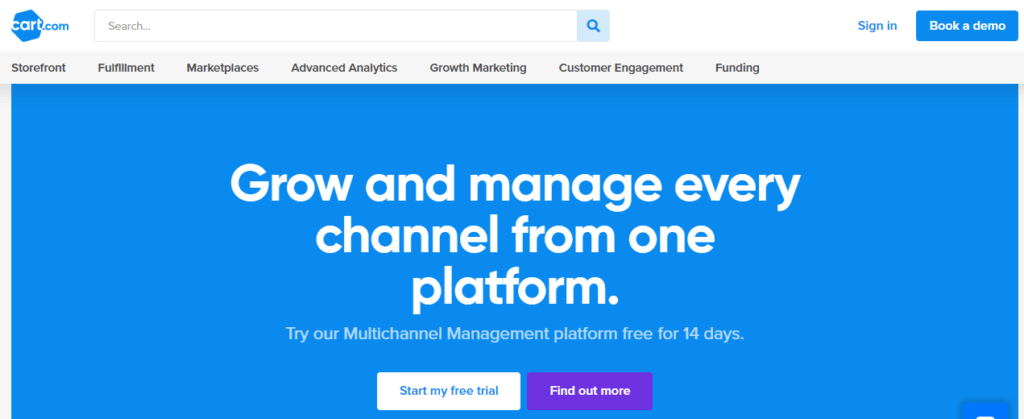Click the "com" part of logo

57,27
